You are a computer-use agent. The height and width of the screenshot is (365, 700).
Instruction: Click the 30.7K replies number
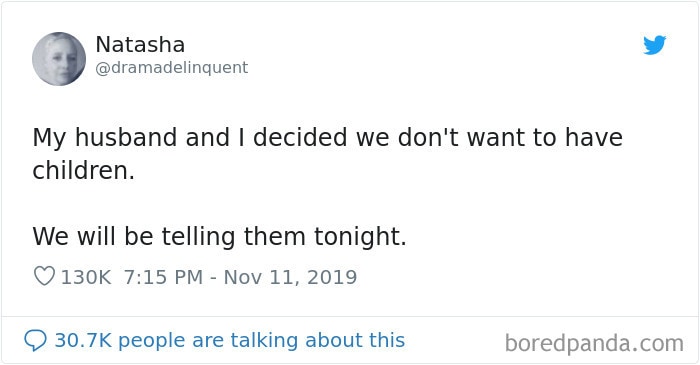[83, 340]
